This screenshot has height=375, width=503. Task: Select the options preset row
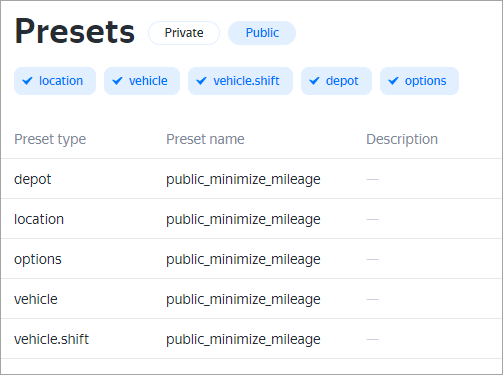(x=252, y=259)
